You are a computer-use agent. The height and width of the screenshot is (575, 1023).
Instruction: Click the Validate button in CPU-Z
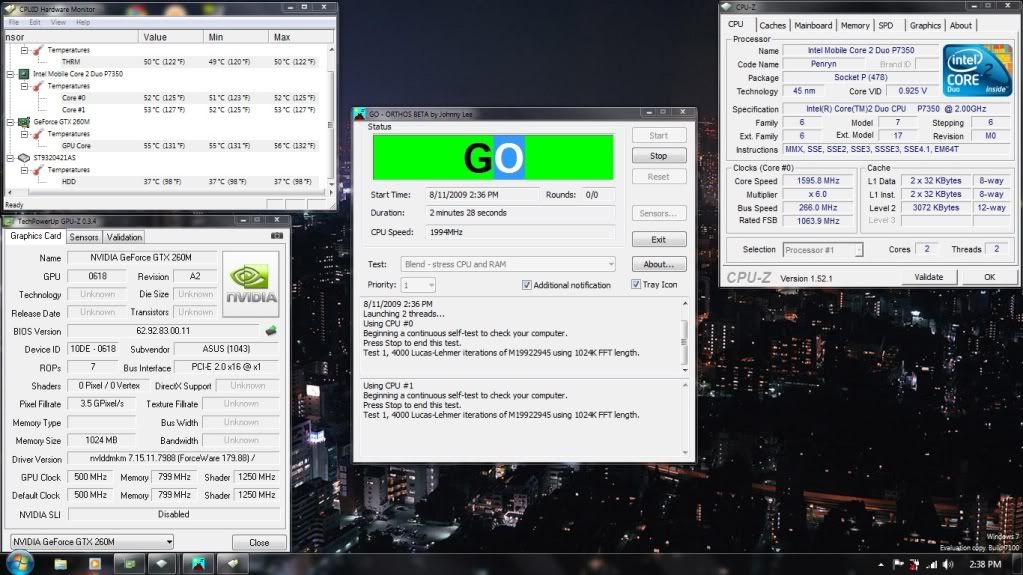point(928,277)
